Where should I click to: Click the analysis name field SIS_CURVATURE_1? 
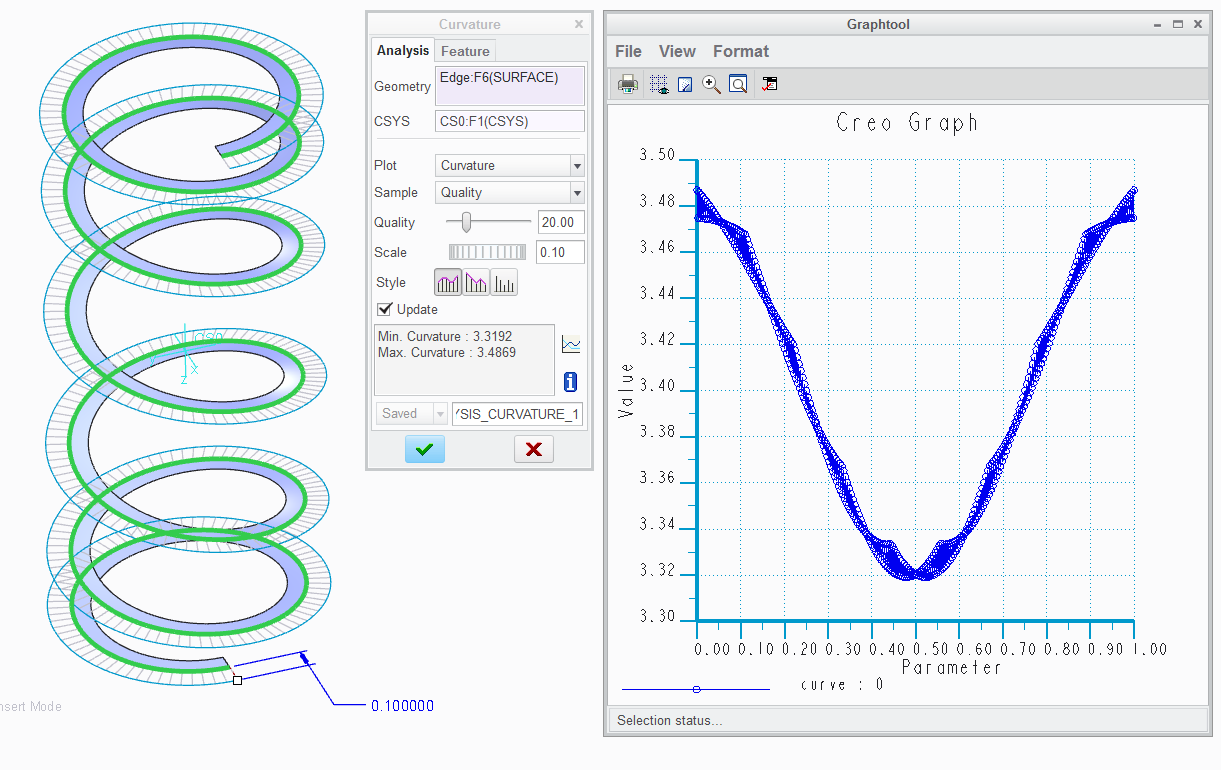click(x=517, y=414)
